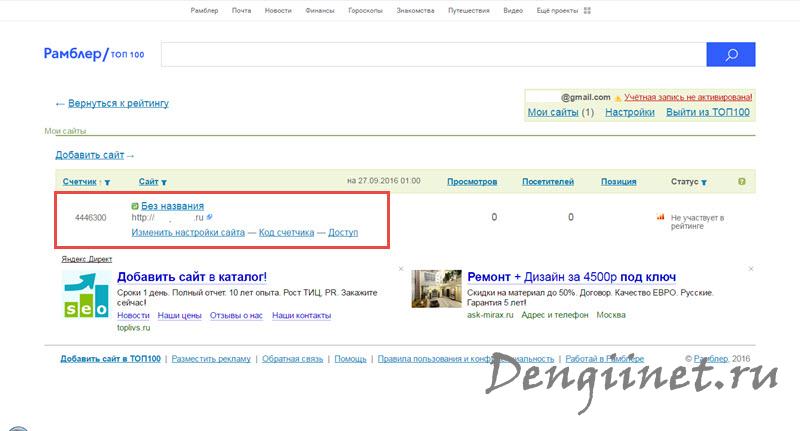
Task: Click Яндекс.Директ label link
Action: coord(87,259)
